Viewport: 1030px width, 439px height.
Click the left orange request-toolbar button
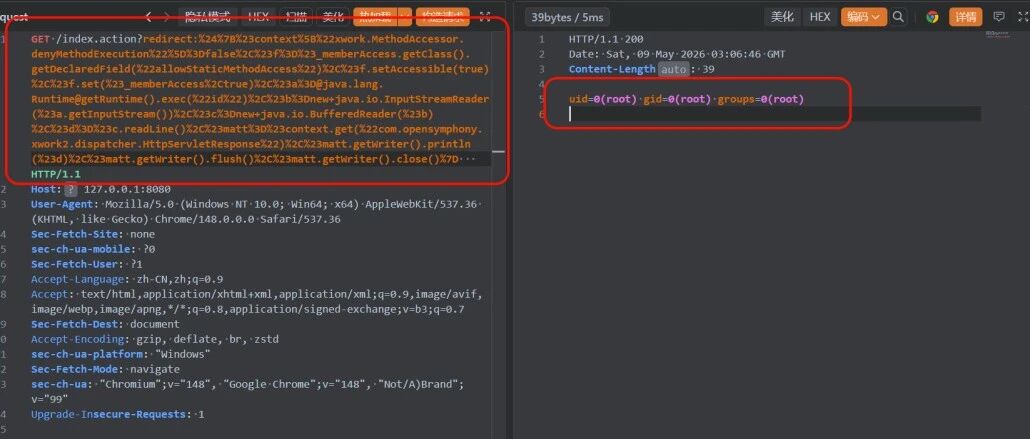tap(376, 17)
